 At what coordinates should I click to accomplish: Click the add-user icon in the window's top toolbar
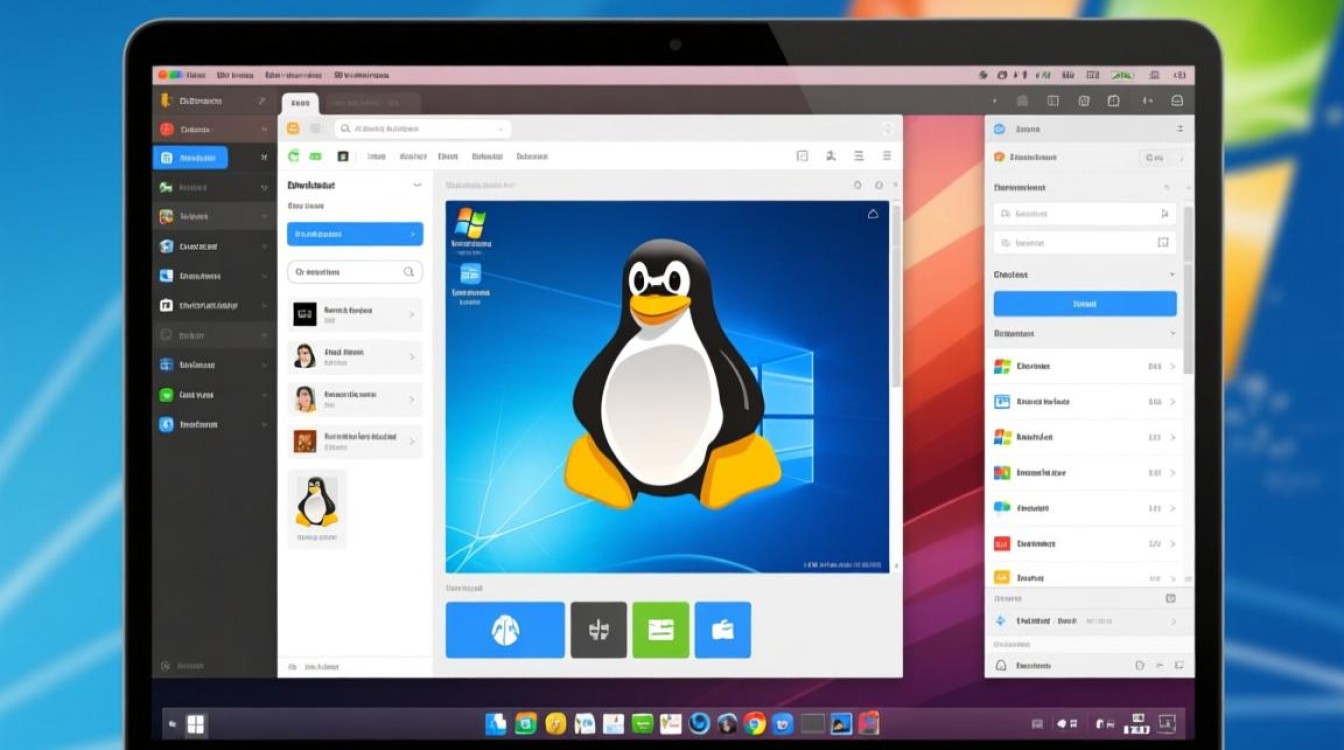831,156
